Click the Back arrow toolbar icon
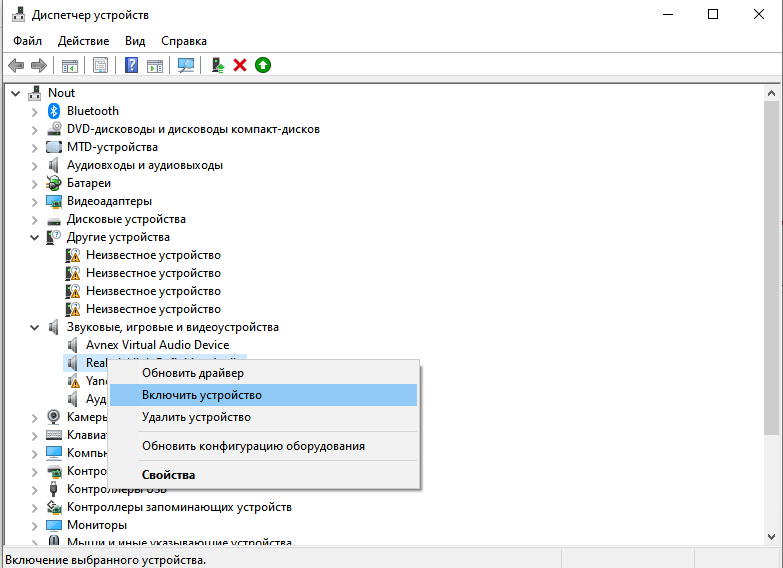The height and width of the screenshot is (568, 783). [16, 65]
